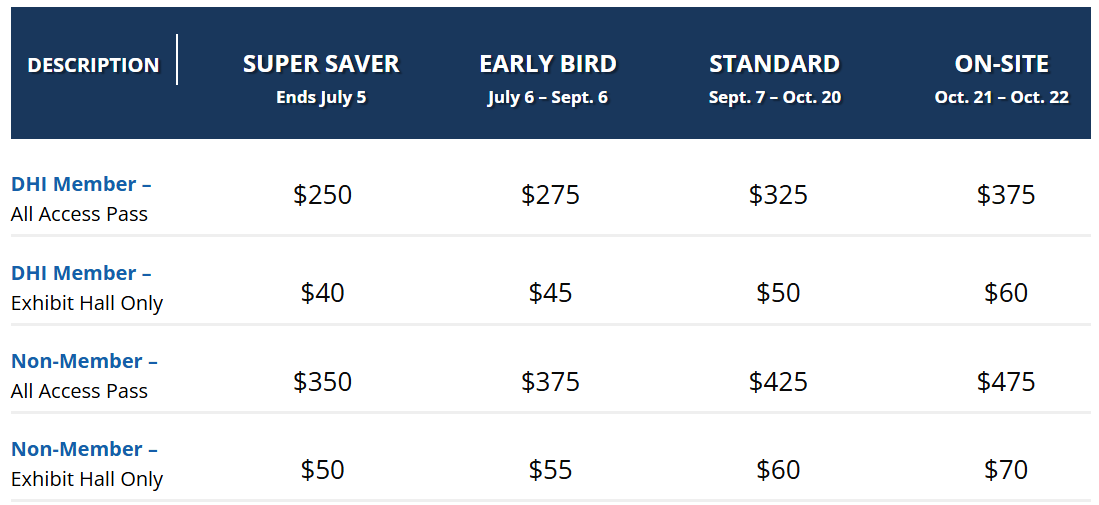Image resolution: width=1099 pixels, height=505 pixels.
Task: Click the $45 Early Bird Exhibit price
Action: (x=550, y=293)
